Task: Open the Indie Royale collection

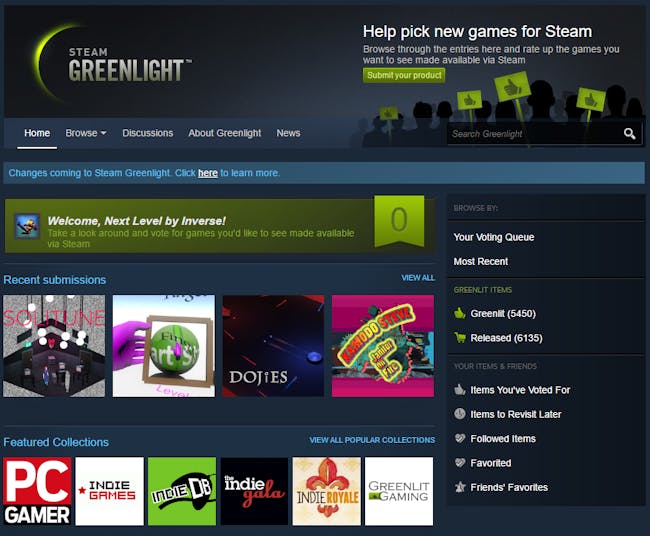Action: click(327, 491)
